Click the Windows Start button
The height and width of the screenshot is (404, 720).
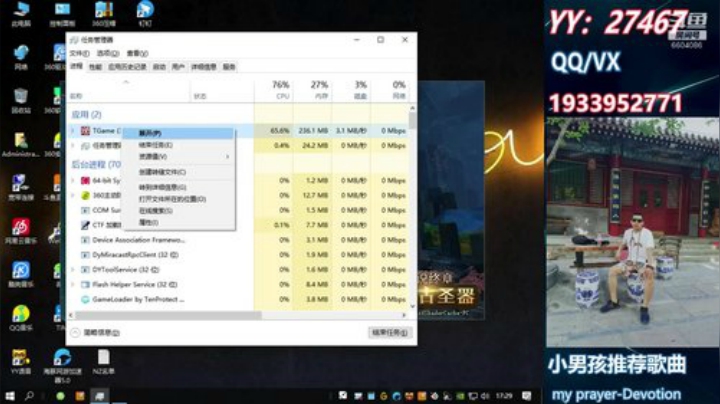point(9,396)
